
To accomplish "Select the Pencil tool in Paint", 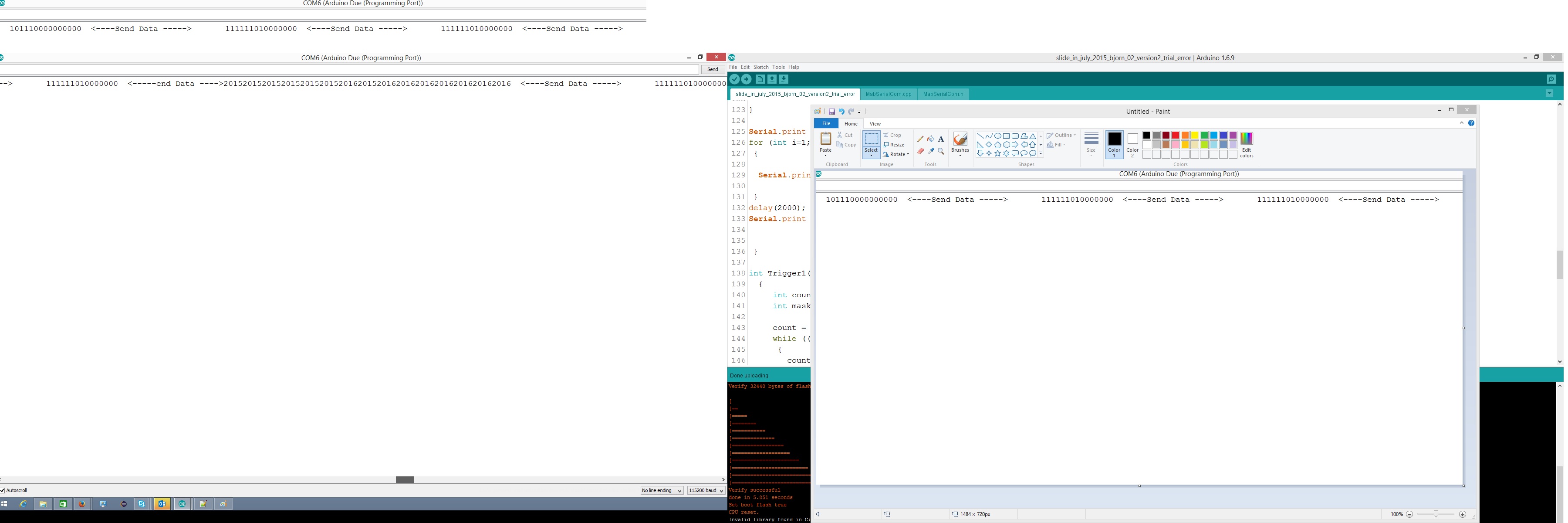I will coord(920,139).
